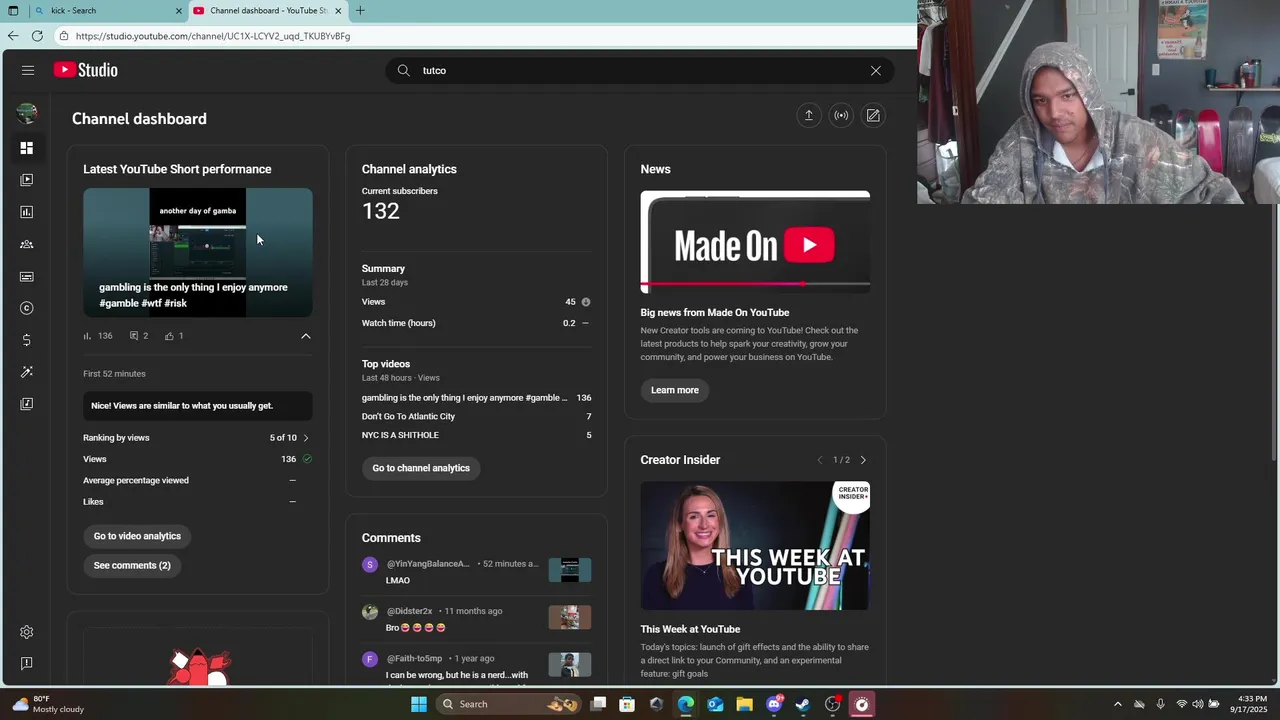This screenshot has width=1280, height=720.
Task: Open Made On YouTube news image
Action: [x=755, y=243]
